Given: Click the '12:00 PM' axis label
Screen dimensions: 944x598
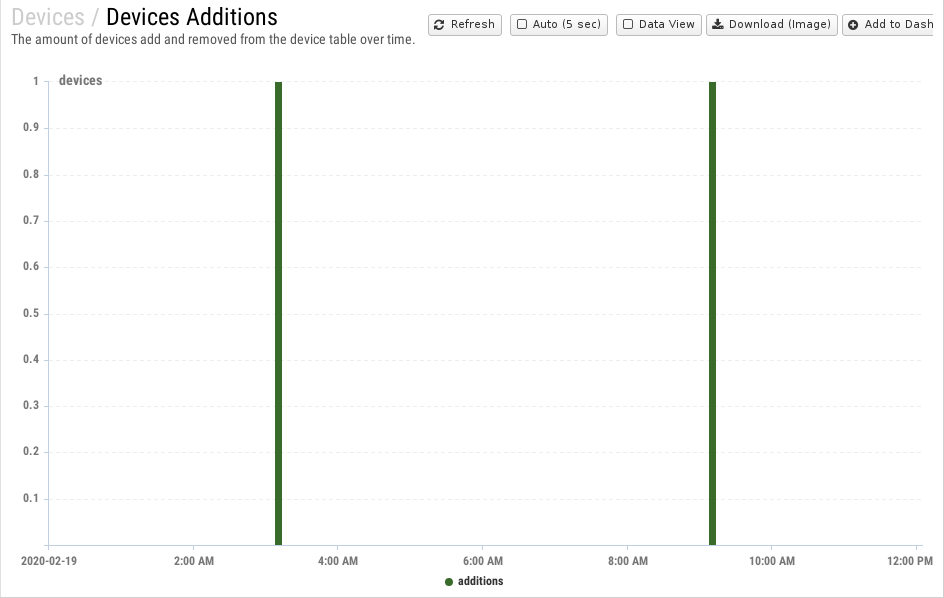Looking at the screenshot, I should coord(910,561).
